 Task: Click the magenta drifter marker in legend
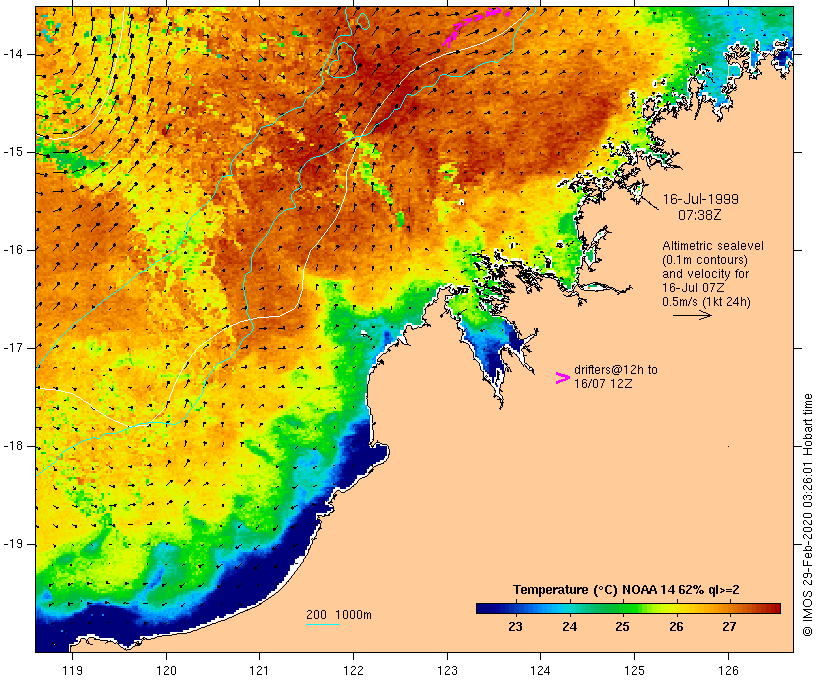pos(563,378)
